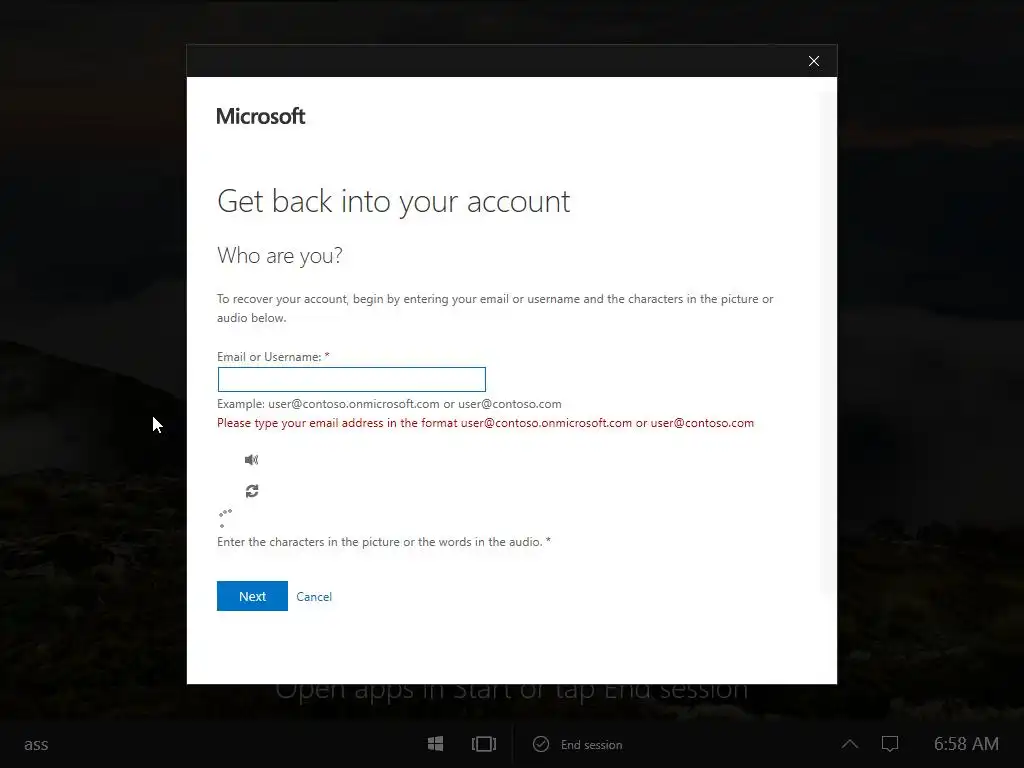Focus the Email or Username field
The height and width of the screenshot is (768, 1024).
pos(351,379)
